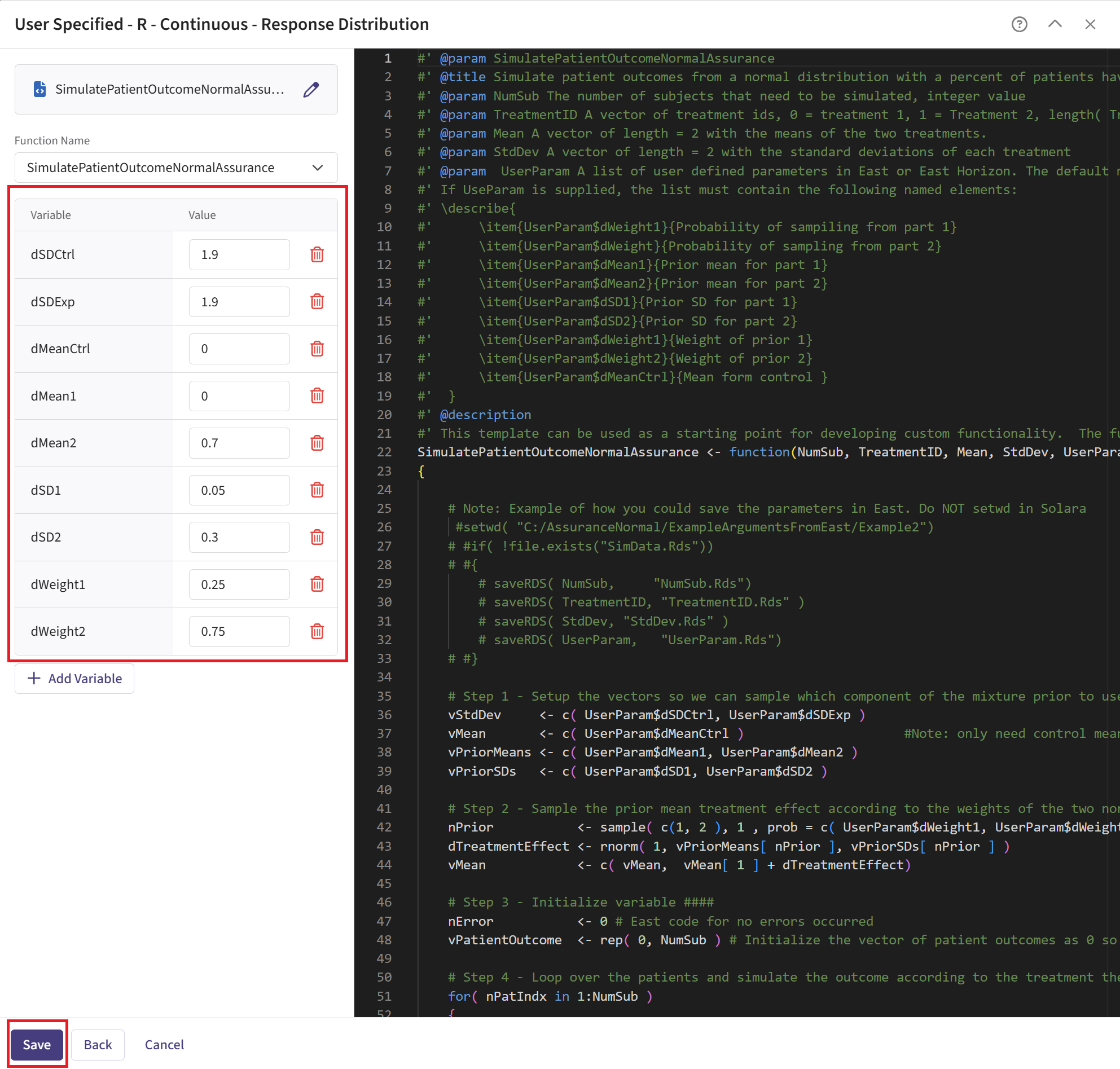Edit the dSDExp value field
Image resolution: width=1120 pixels, height=1069 pixels.
239,301
